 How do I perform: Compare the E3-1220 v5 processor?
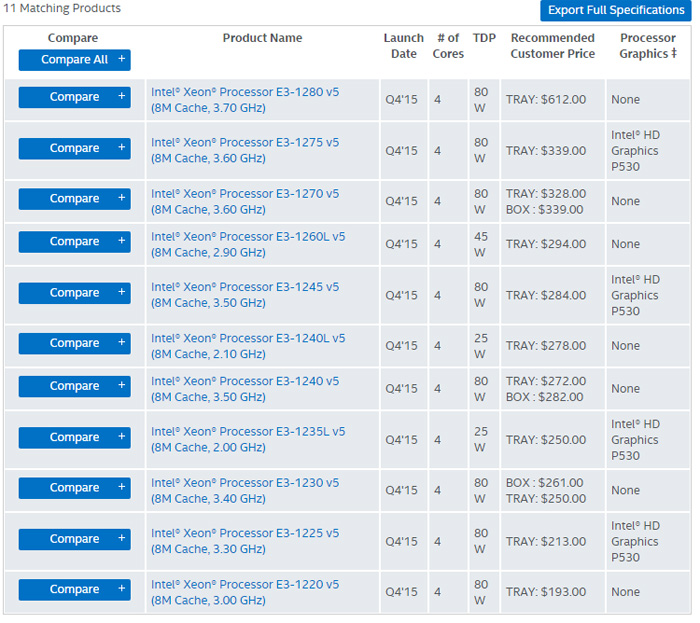coord(75,590)
